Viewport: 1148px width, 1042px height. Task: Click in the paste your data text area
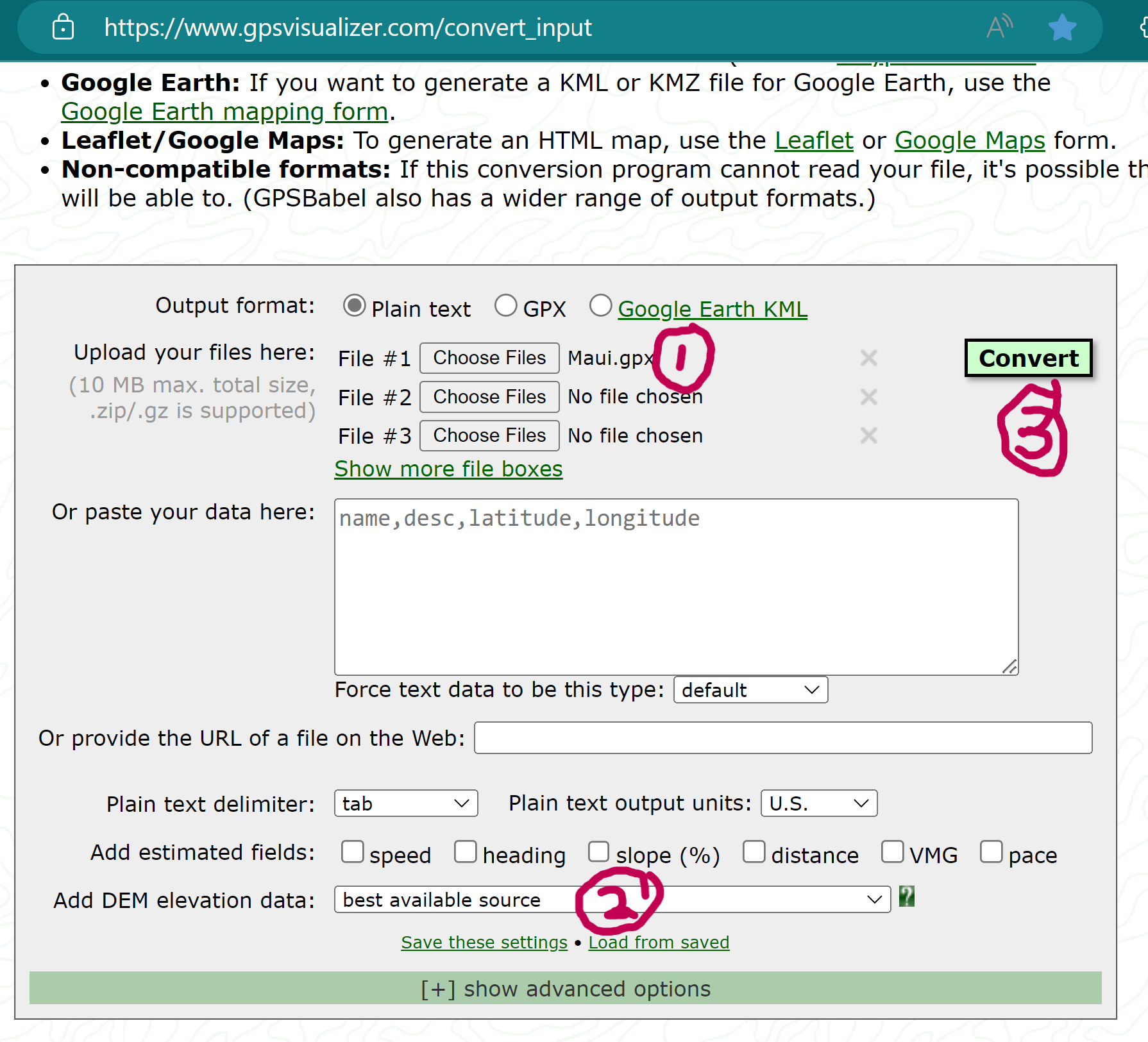tap(676, 587)
